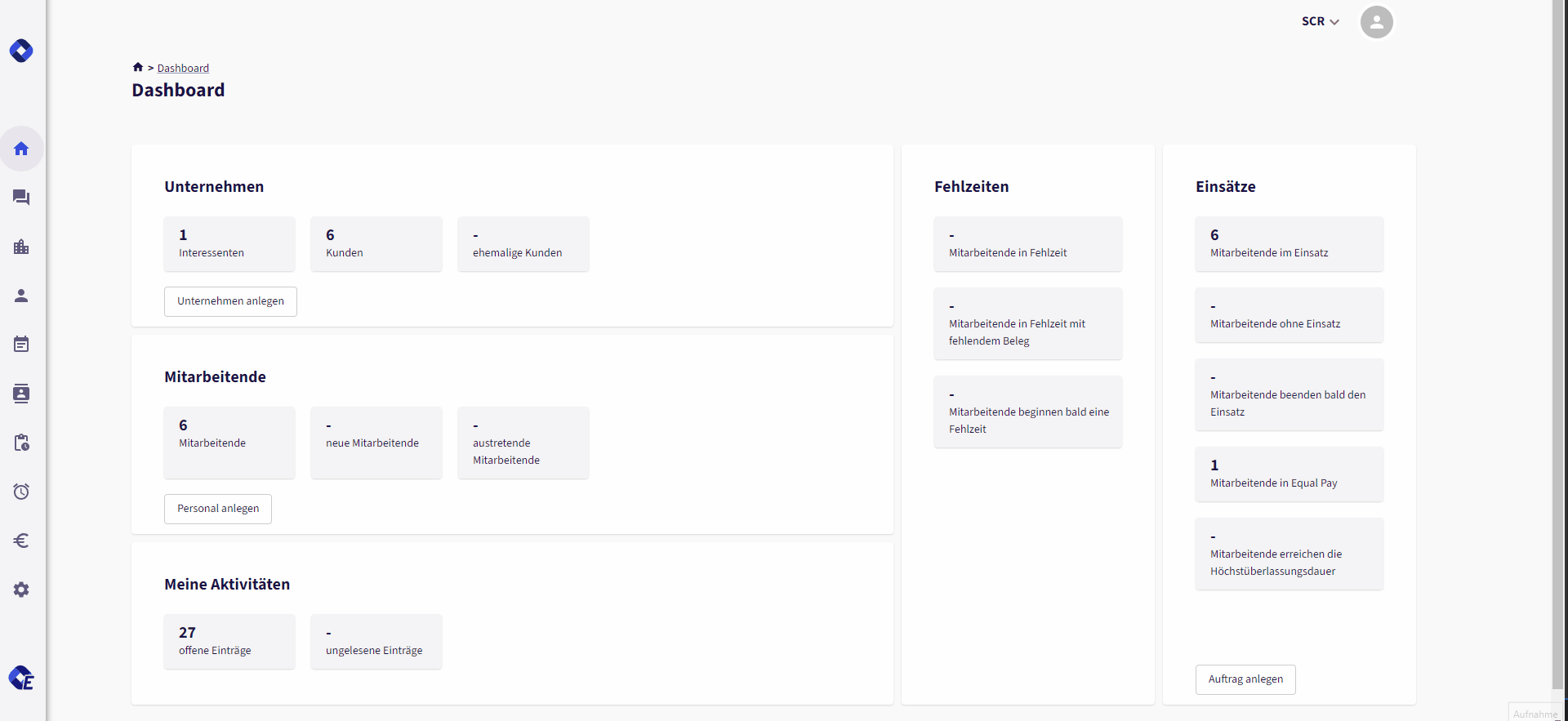Click Unternehmen anlegen button
The width and height of the screenshot is (1568, 721).
tap(230, 301)
